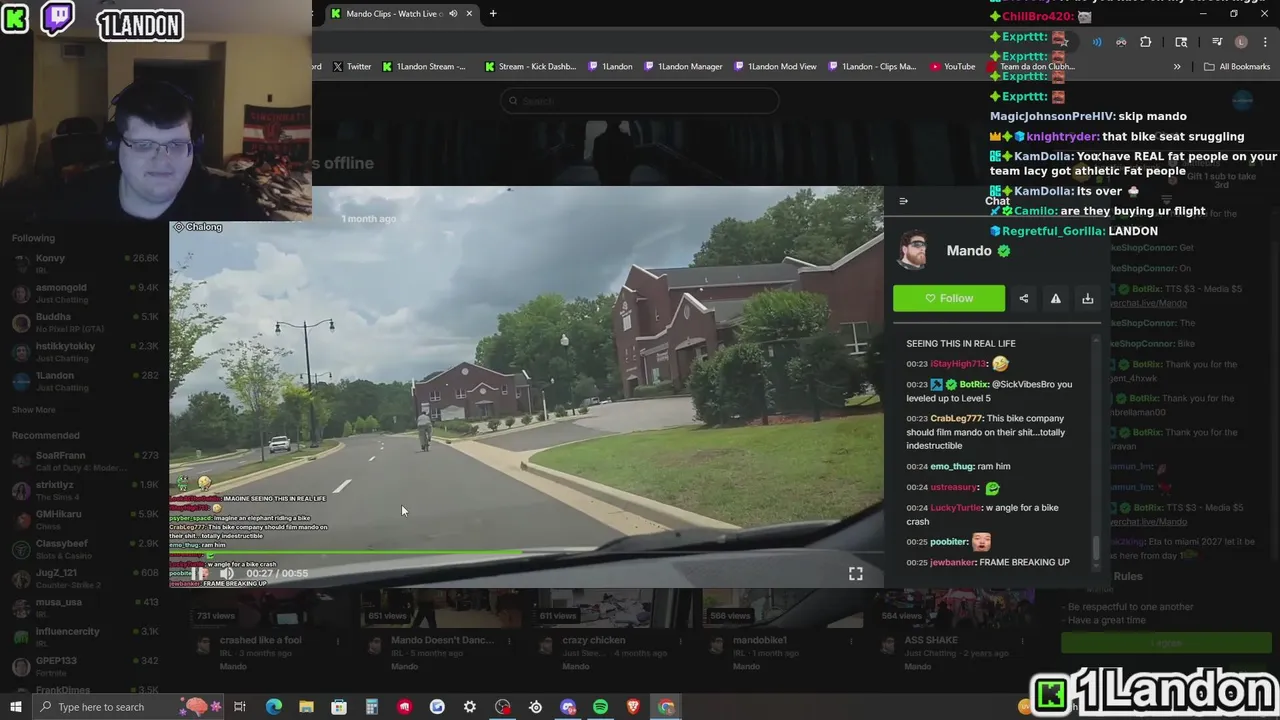This screenshot has width=1280, height=720.
Task: Open Spotify from the taskbar
Action: pyautogui.click(x=600, y=707)
